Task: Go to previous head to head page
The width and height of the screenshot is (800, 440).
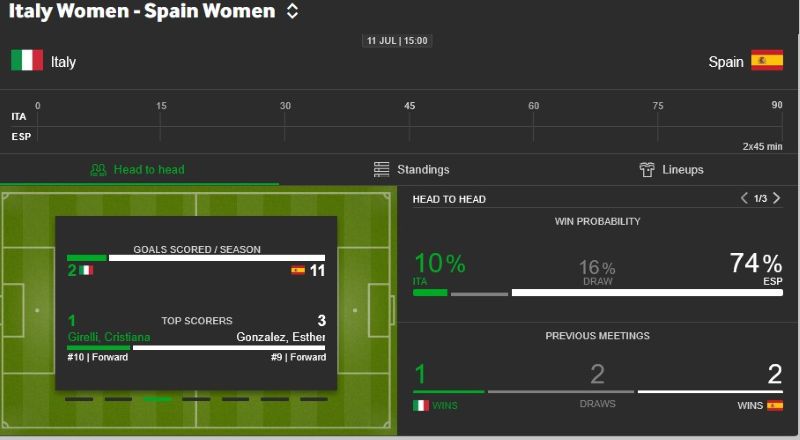Action: 744,199
